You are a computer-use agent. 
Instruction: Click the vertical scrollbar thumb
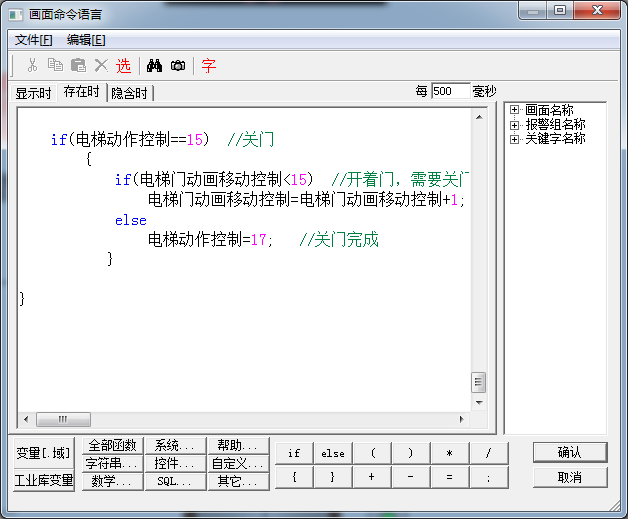pyautogui.click(x=479, y=382)
